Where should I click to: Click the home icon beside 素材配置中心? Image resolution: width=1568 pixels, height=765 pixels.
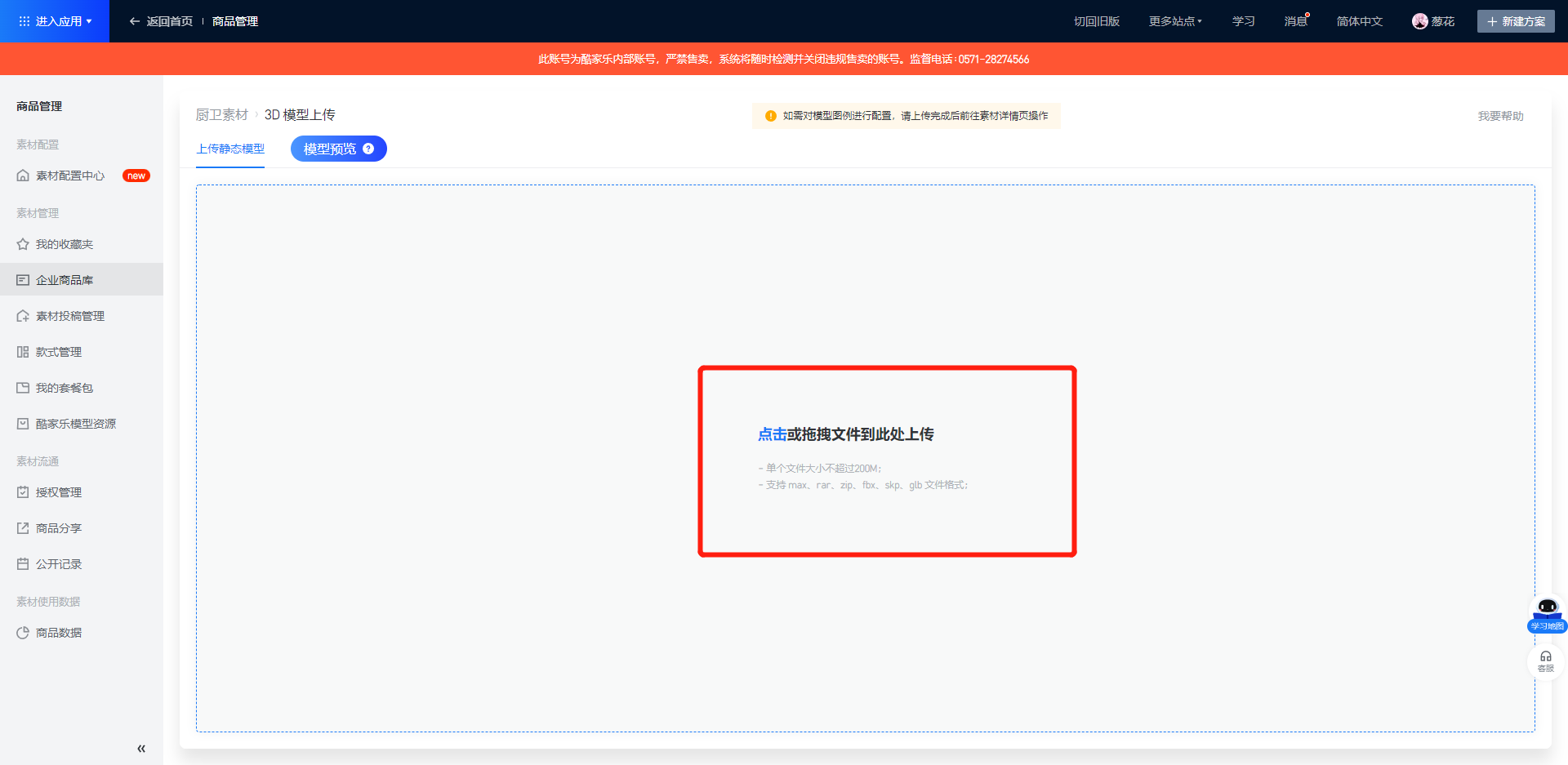23,176
